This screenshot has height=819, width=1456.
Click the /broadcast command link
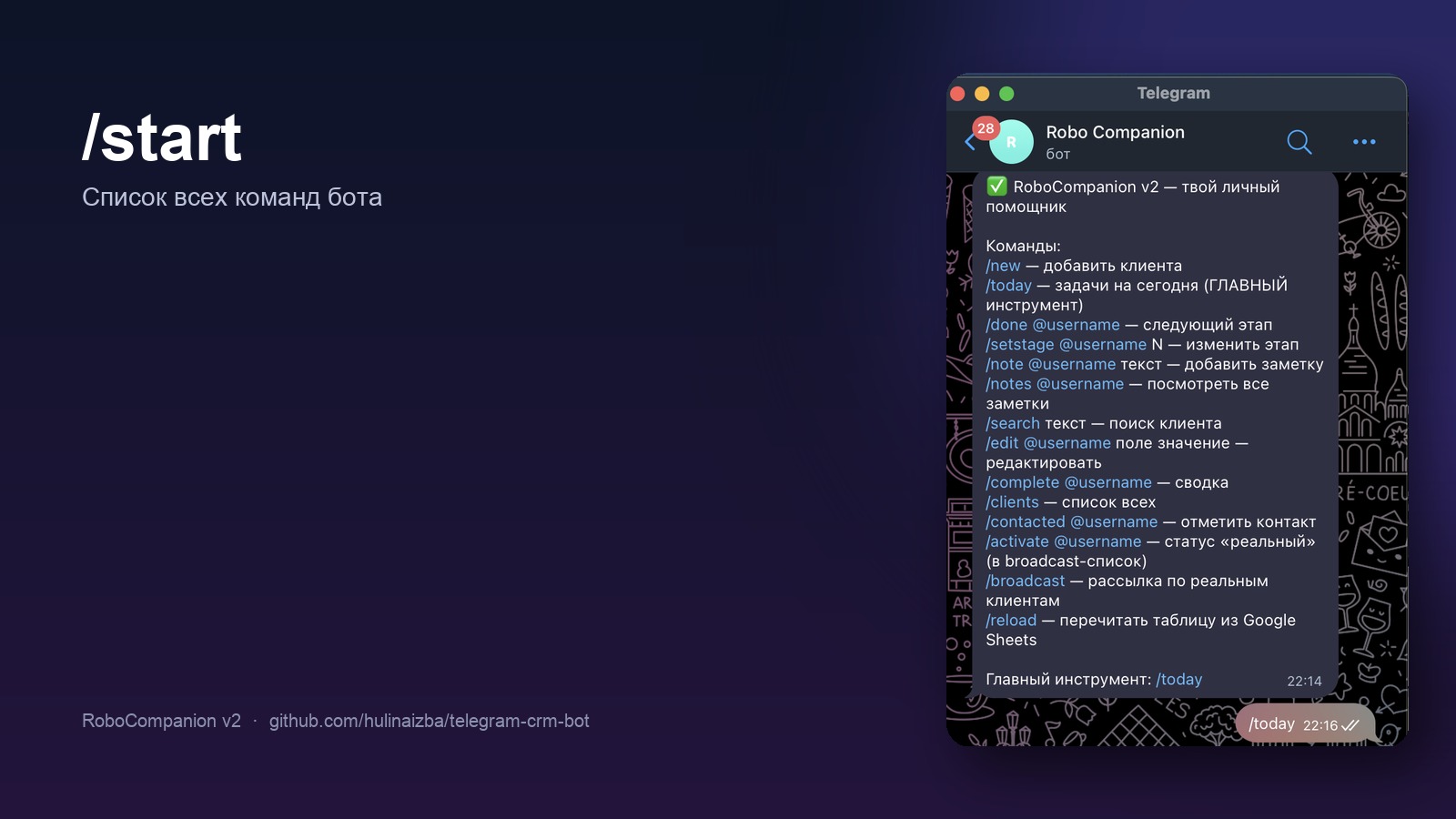pyautogui.click(x=1026, y=581)
